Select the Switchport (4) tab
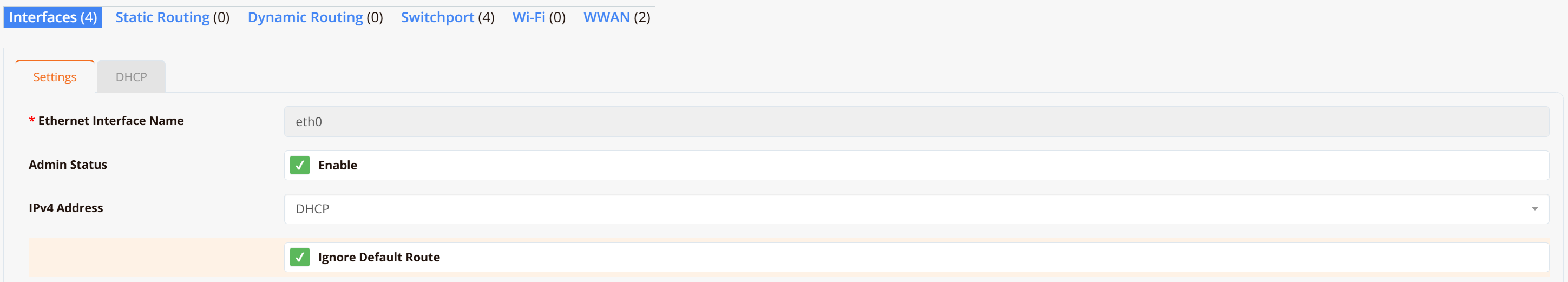Viewport: 1568px width, 282px height. (448, 17)
